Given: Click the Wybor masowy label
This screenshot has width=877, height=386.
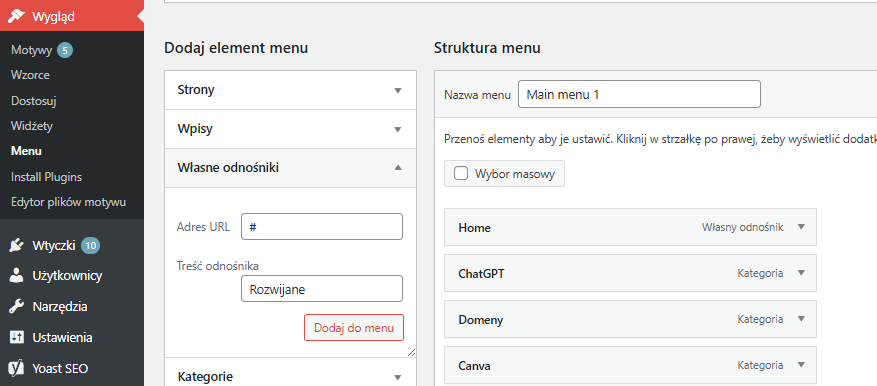Looking at the screenshot, I should click(515, 174).
